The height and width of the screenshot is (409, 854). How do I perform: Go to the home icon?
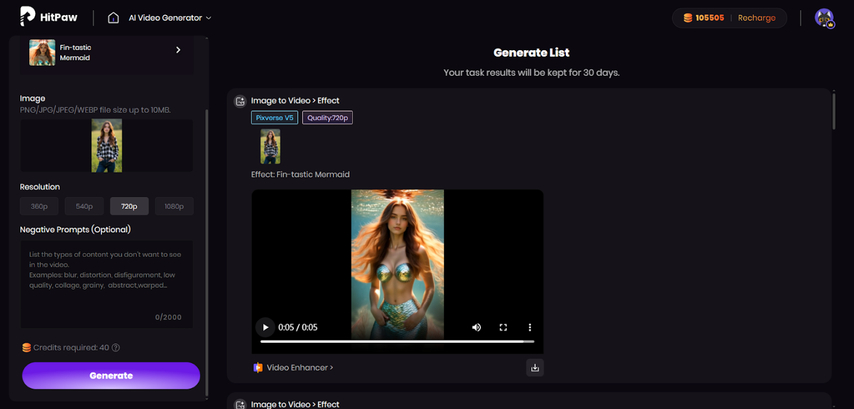click(113, 17)
